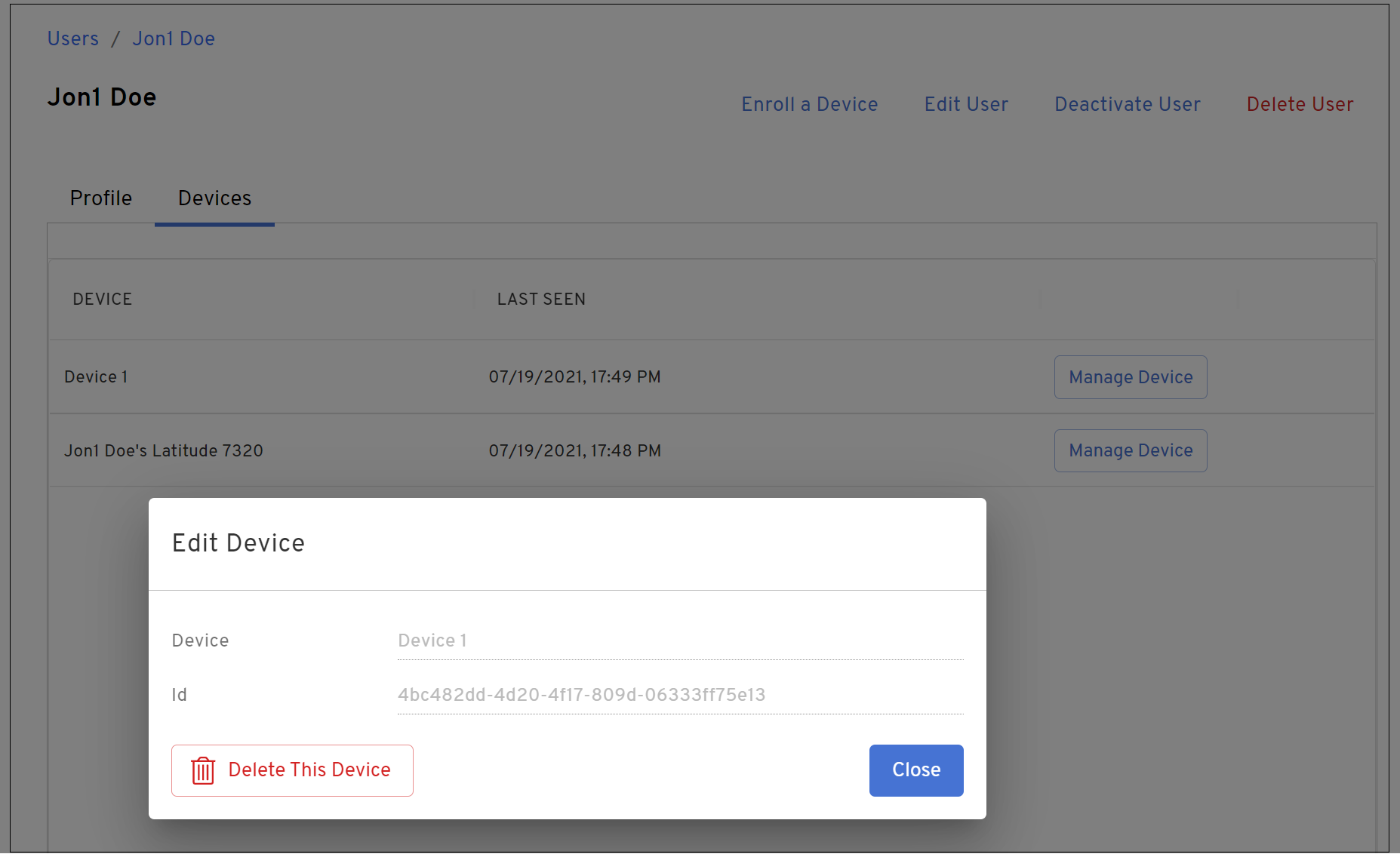Click Enroll a Device link
Screen dimensions: 1400x854
coord(809,104)
